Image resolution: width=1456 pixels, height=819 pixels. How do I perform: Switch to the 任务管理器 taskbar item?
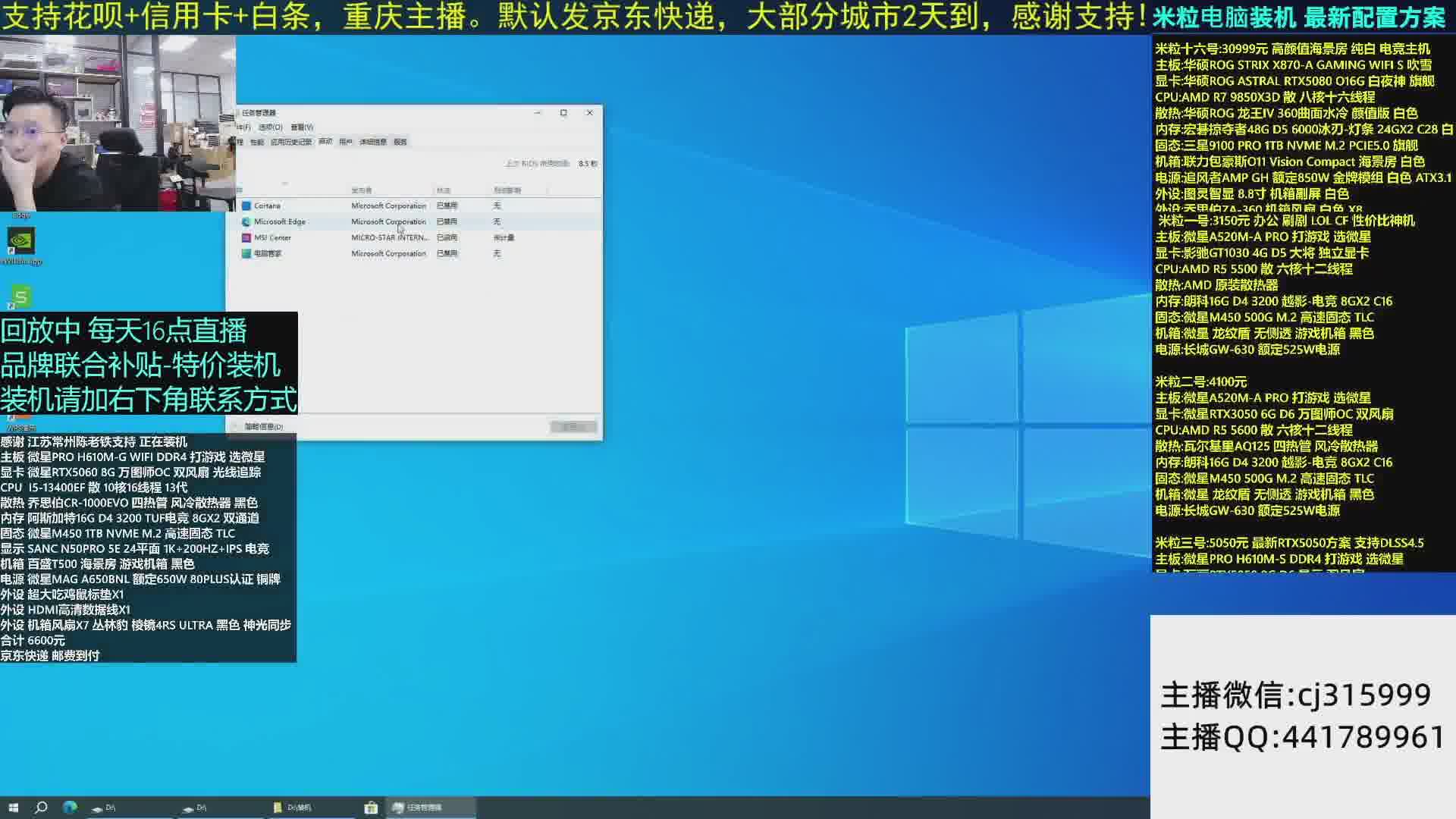(425, 808)
